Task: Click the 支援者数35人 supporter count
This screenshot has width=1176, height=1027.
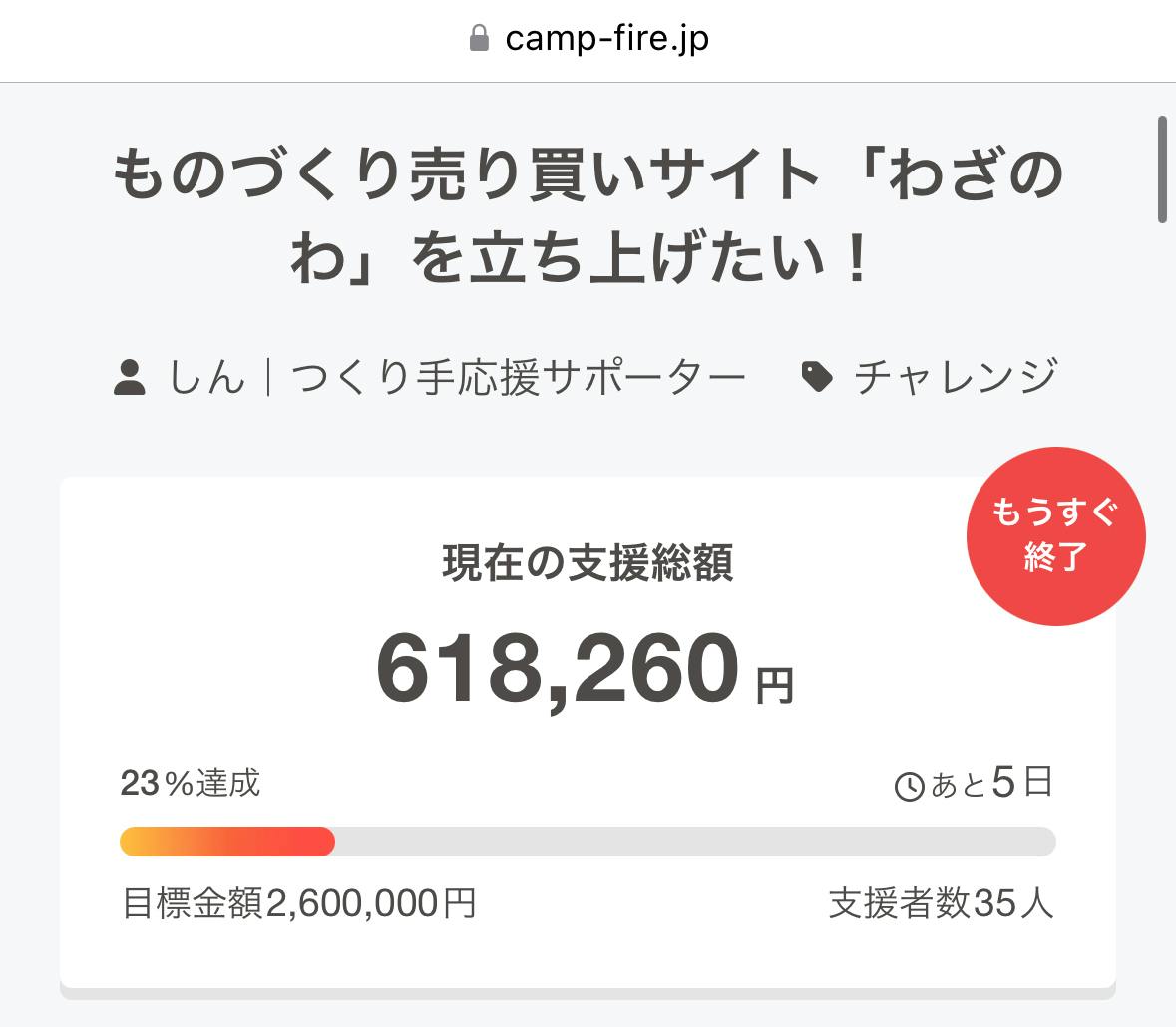Action: pos(941,904)
